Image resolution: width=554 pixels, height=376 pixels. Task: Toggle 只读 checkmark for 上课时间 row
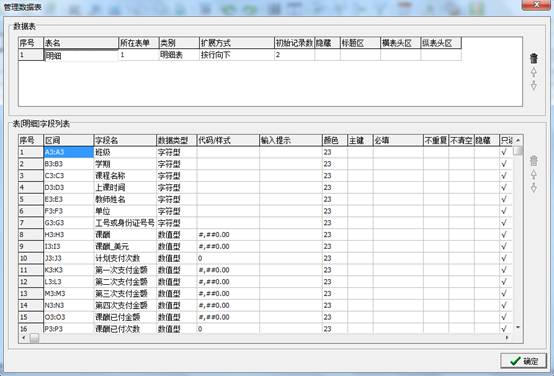505,188
